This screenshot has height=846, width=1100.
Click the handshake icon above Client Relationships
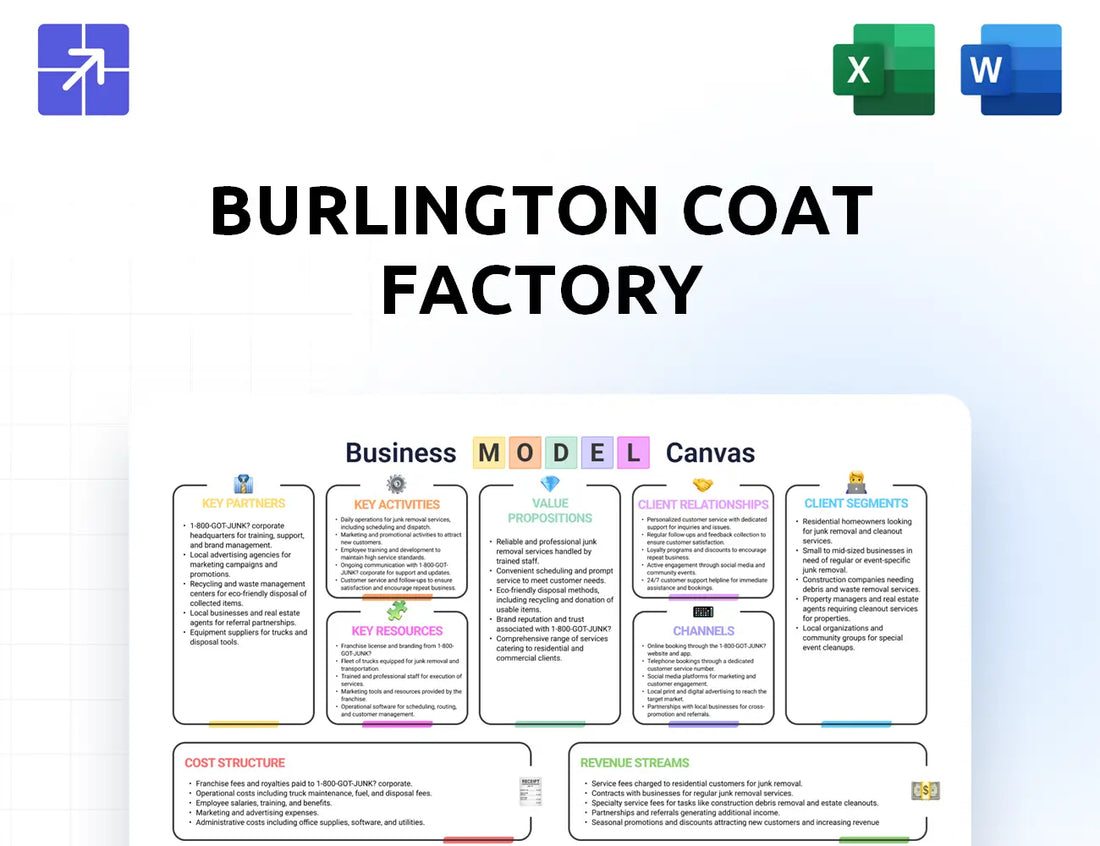703,485
